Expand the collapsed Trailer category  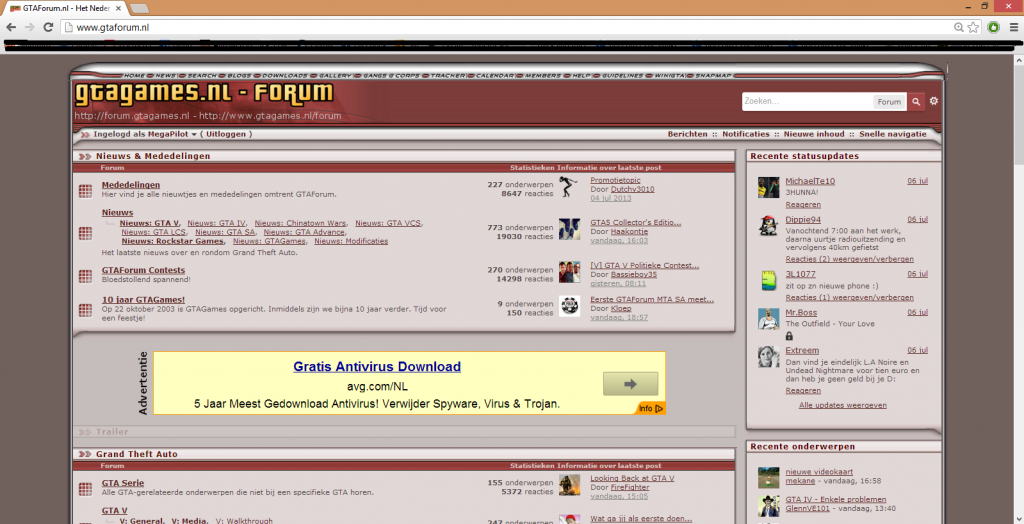point(85,432)
